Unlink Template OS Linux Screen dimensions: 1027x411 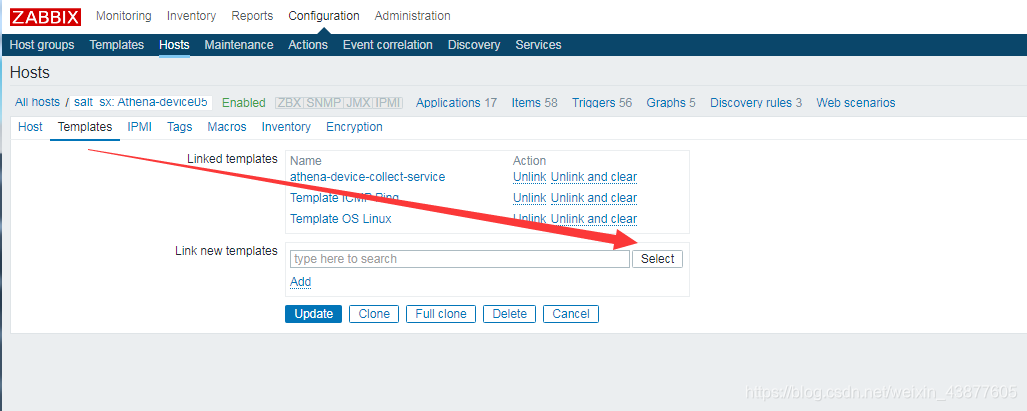click(529, 219)
